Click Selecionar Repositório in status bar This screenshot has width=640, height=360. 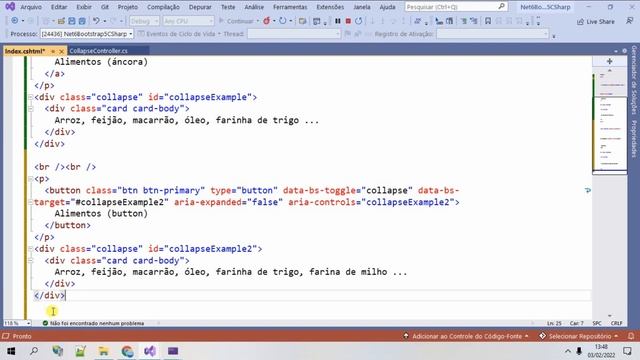pos(578,336)
